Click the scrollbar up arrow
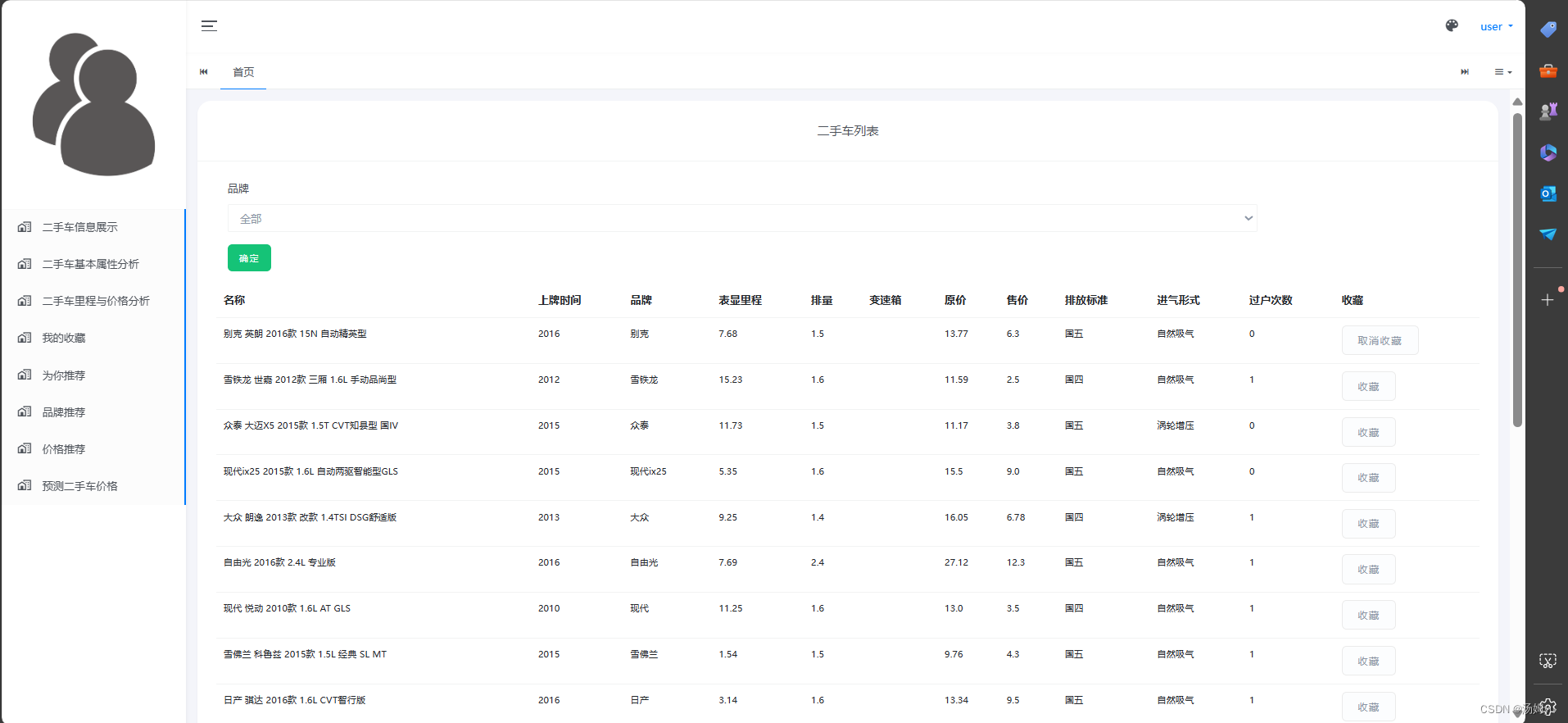 1517,102
